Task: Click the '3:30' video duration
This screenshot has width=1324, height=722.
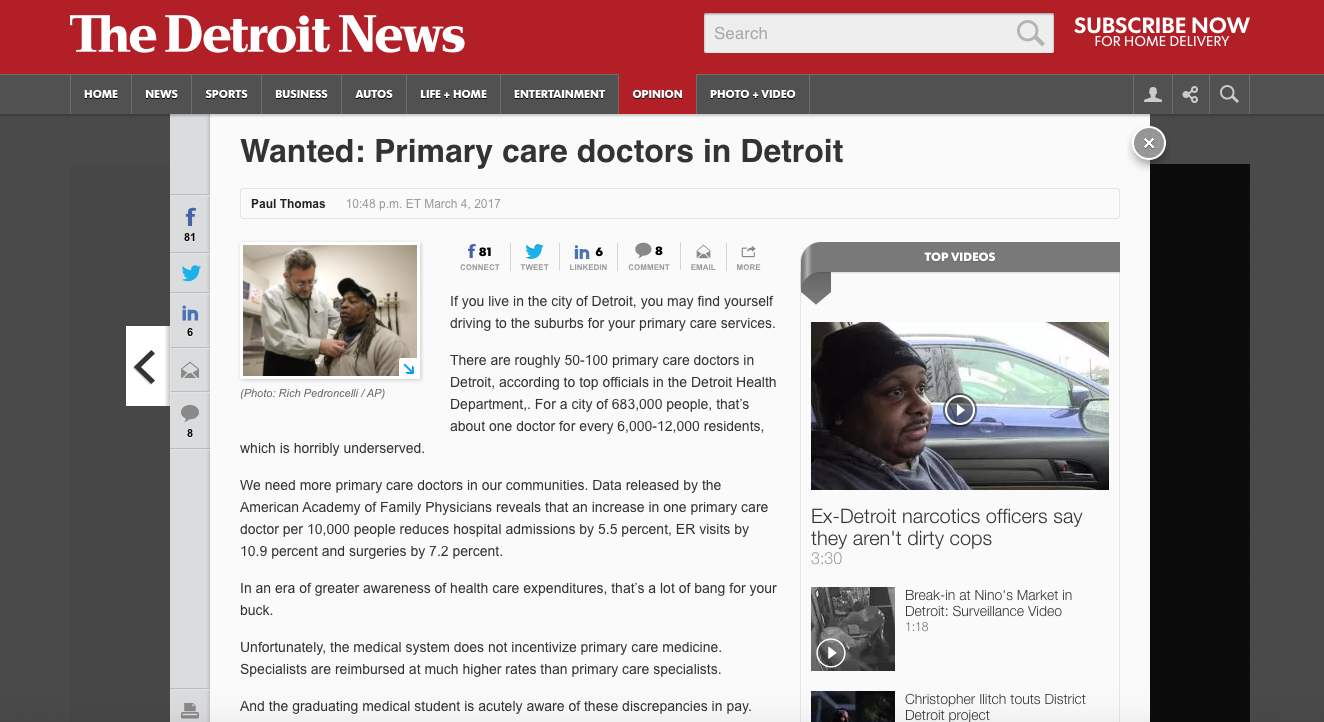Action: pos(826,559)
